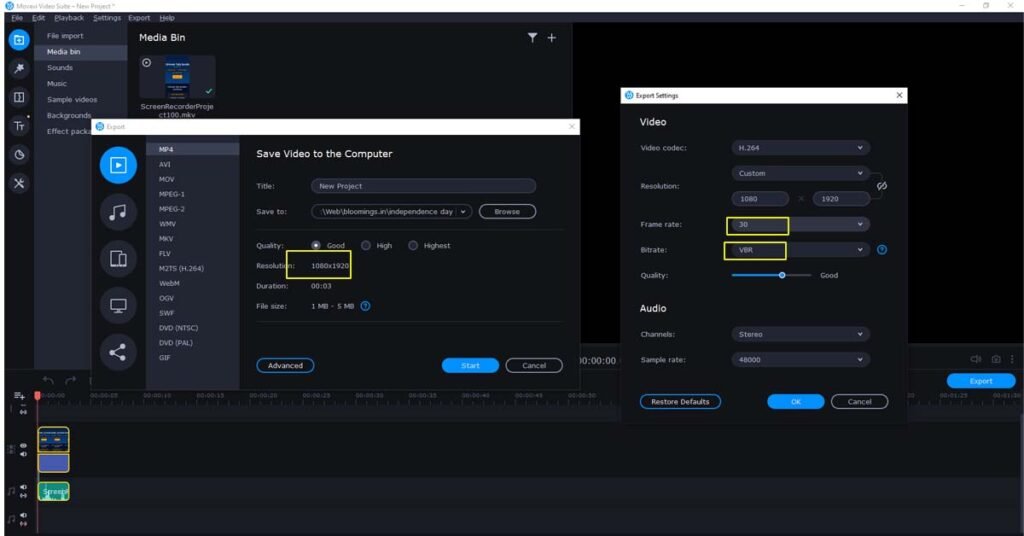Select the Upload Online share icon
1024x536 pixels.
tap(118, 353)
